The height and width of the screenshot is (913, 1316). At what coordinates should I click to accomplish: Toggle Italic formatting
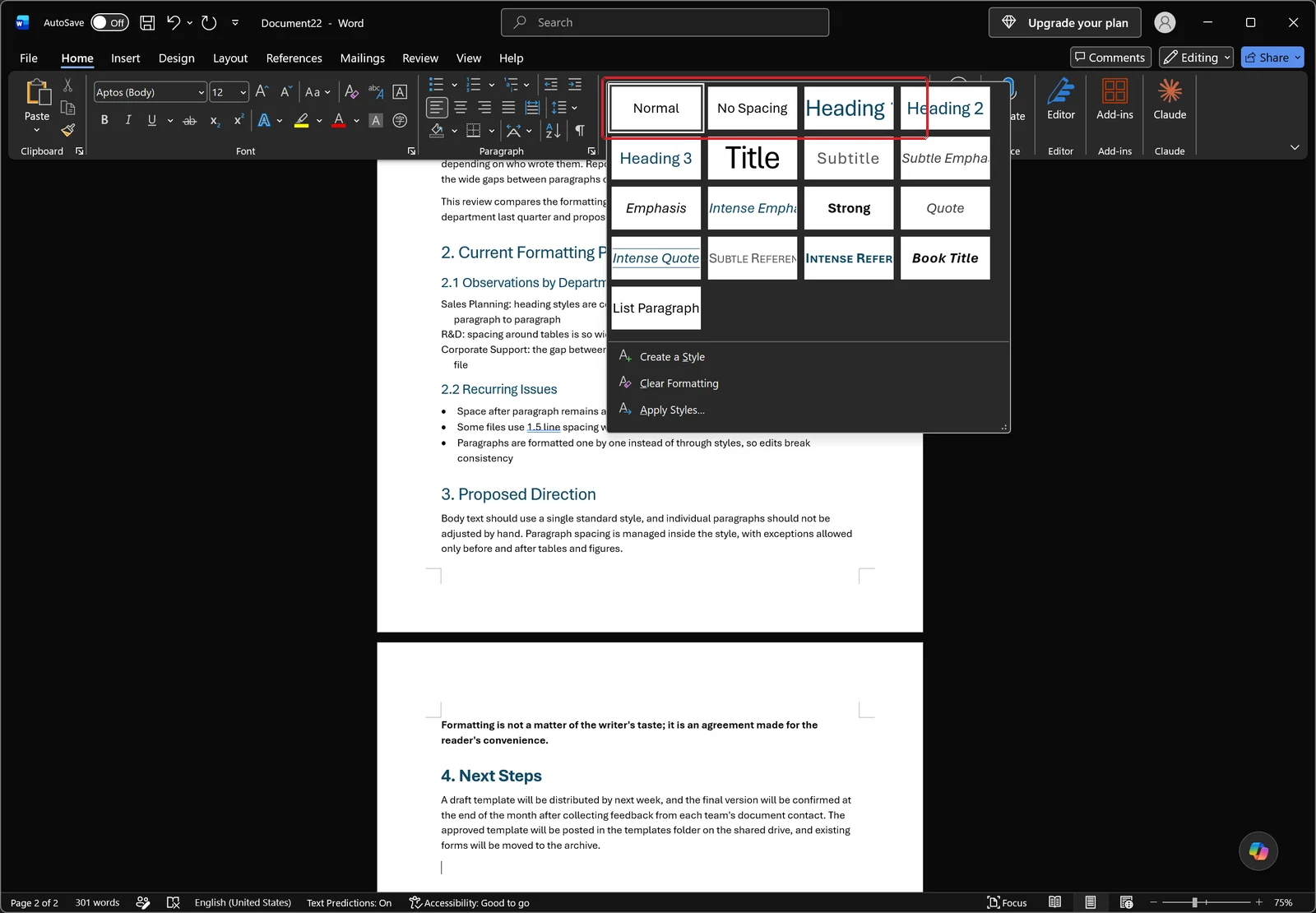128,120
